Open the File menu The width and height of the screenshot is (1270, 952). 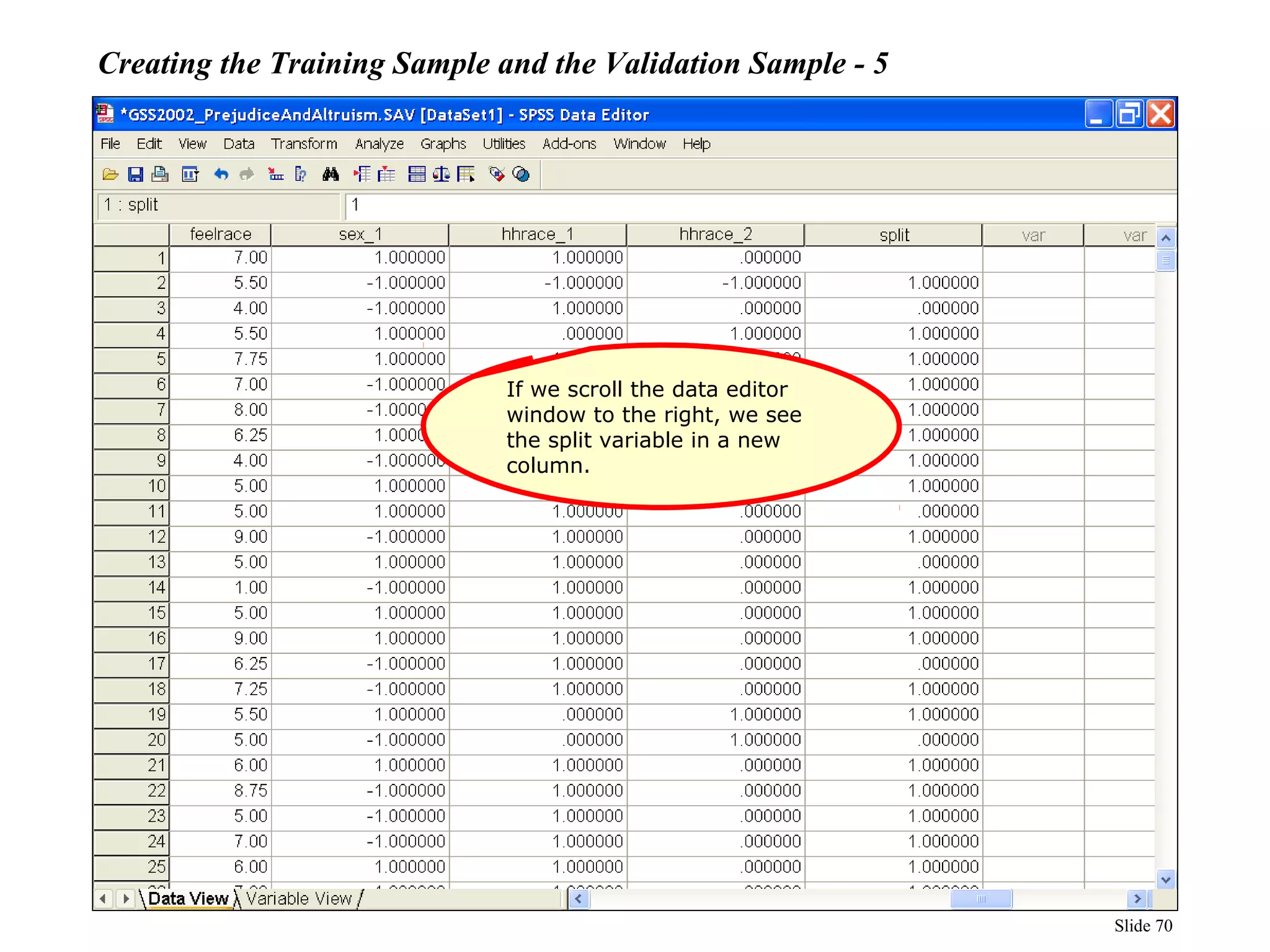coord(110,144)
